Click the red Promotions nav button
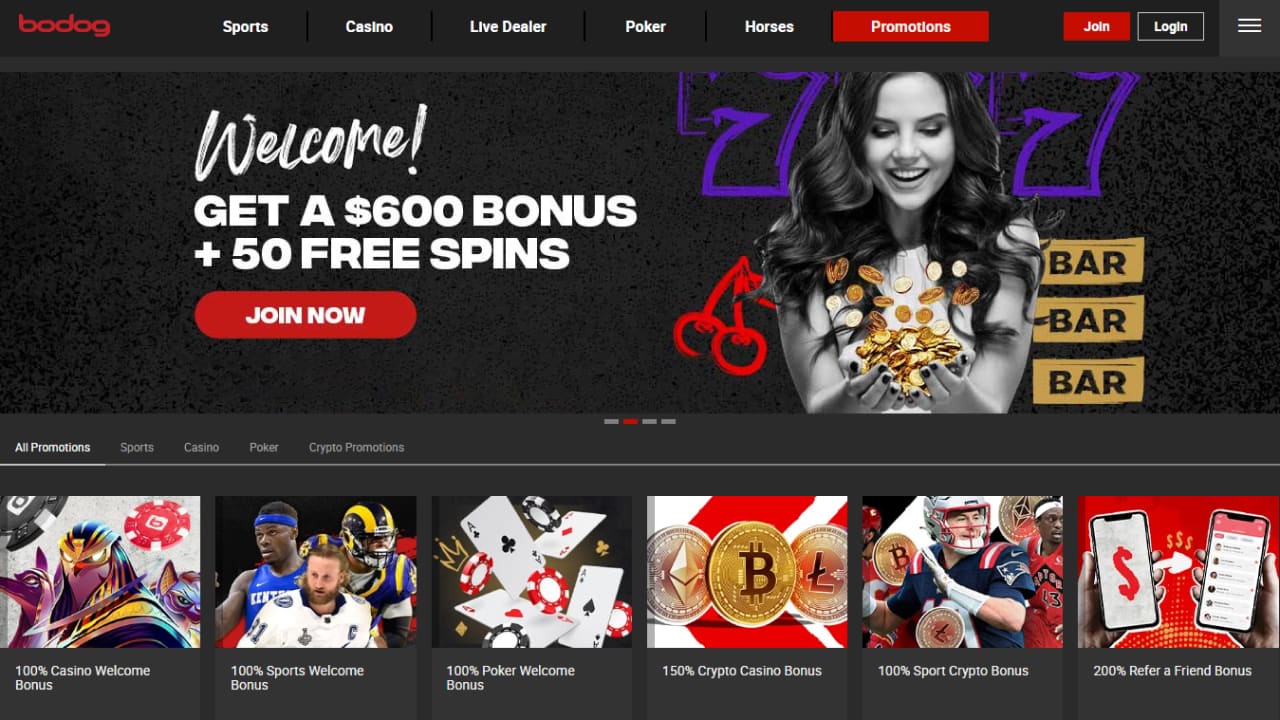 (911, 27)
